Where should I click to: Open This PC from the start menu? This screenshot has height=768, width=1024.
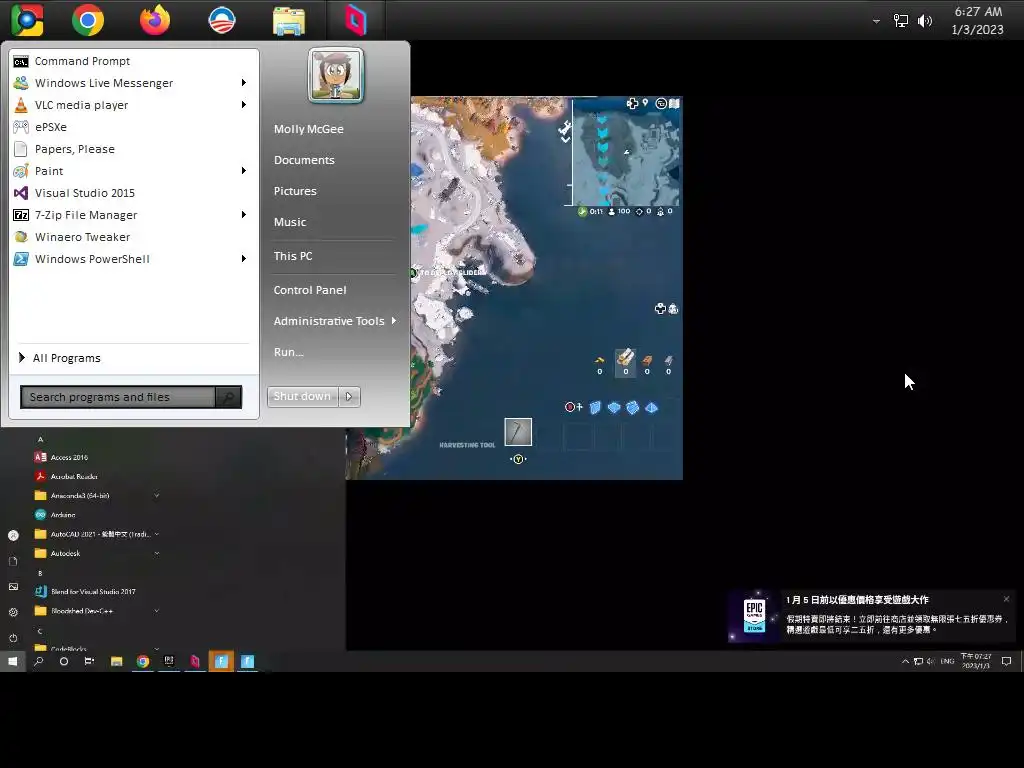point(293,256)
